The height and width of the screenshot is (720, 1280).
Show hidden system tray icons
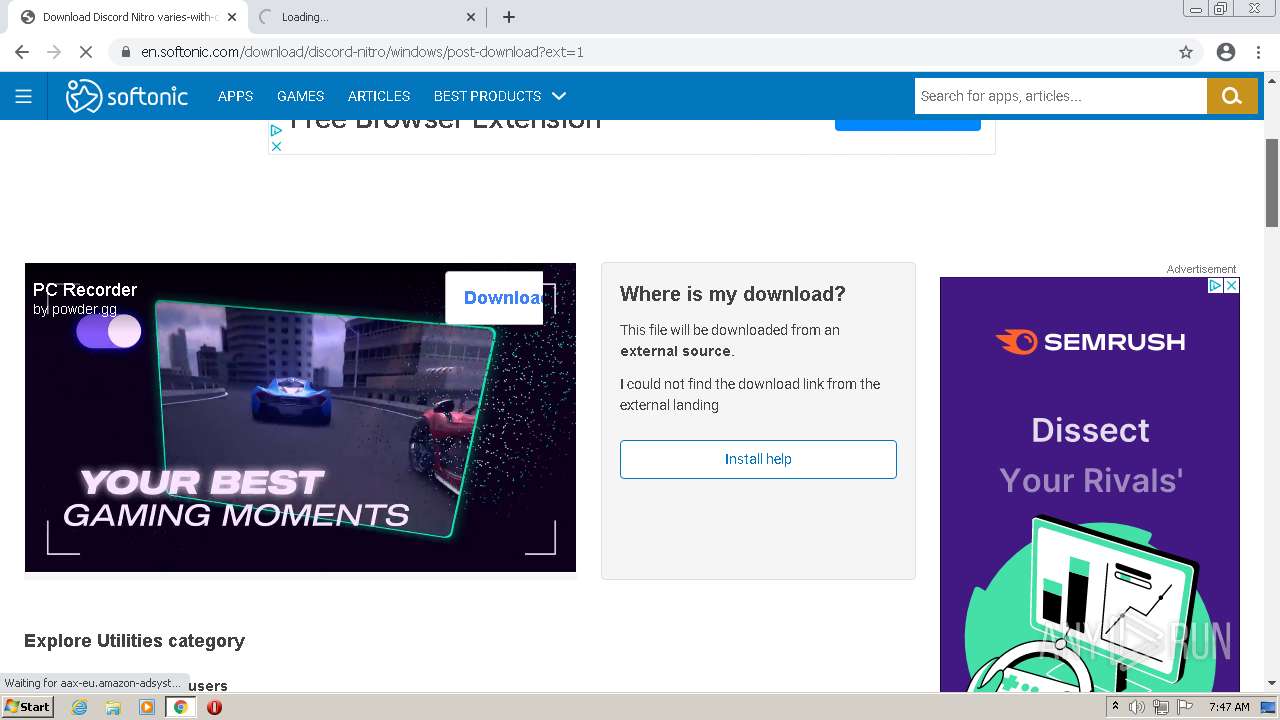[x=1115, y=707]
